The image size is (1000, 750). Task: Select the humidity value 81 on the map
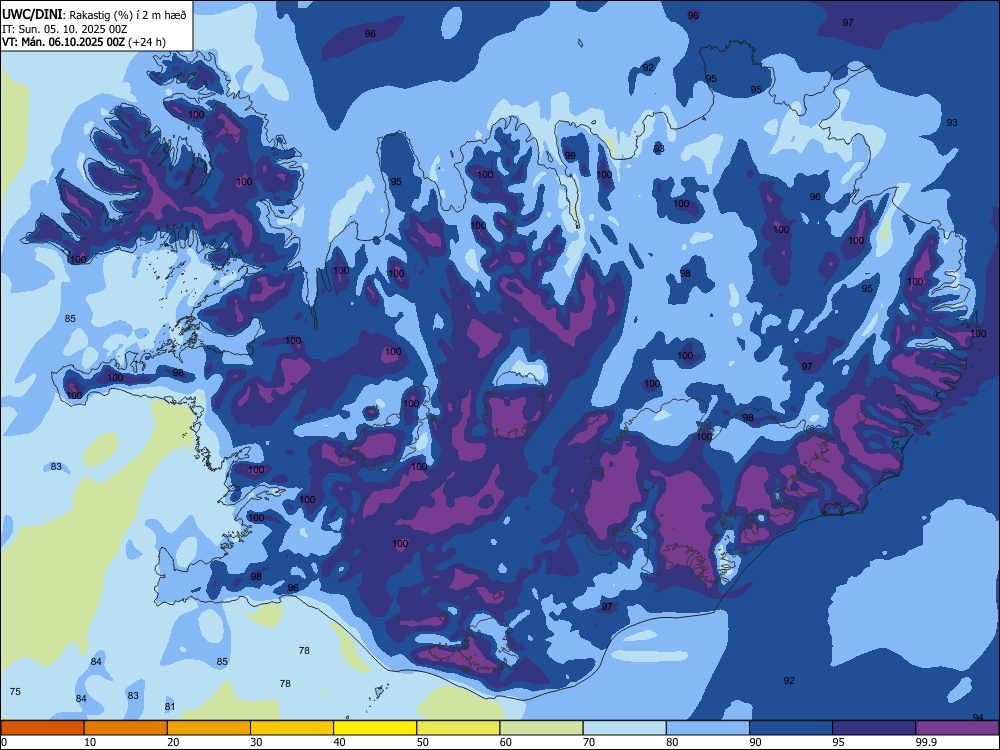170,707
